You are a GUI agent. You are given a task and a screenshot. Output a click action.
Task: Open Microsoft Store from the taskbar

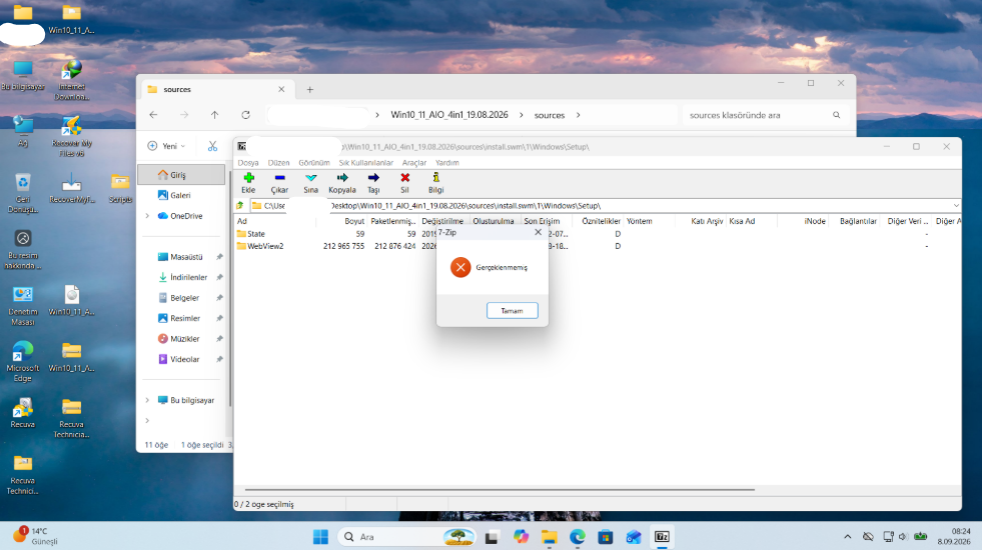605,537
